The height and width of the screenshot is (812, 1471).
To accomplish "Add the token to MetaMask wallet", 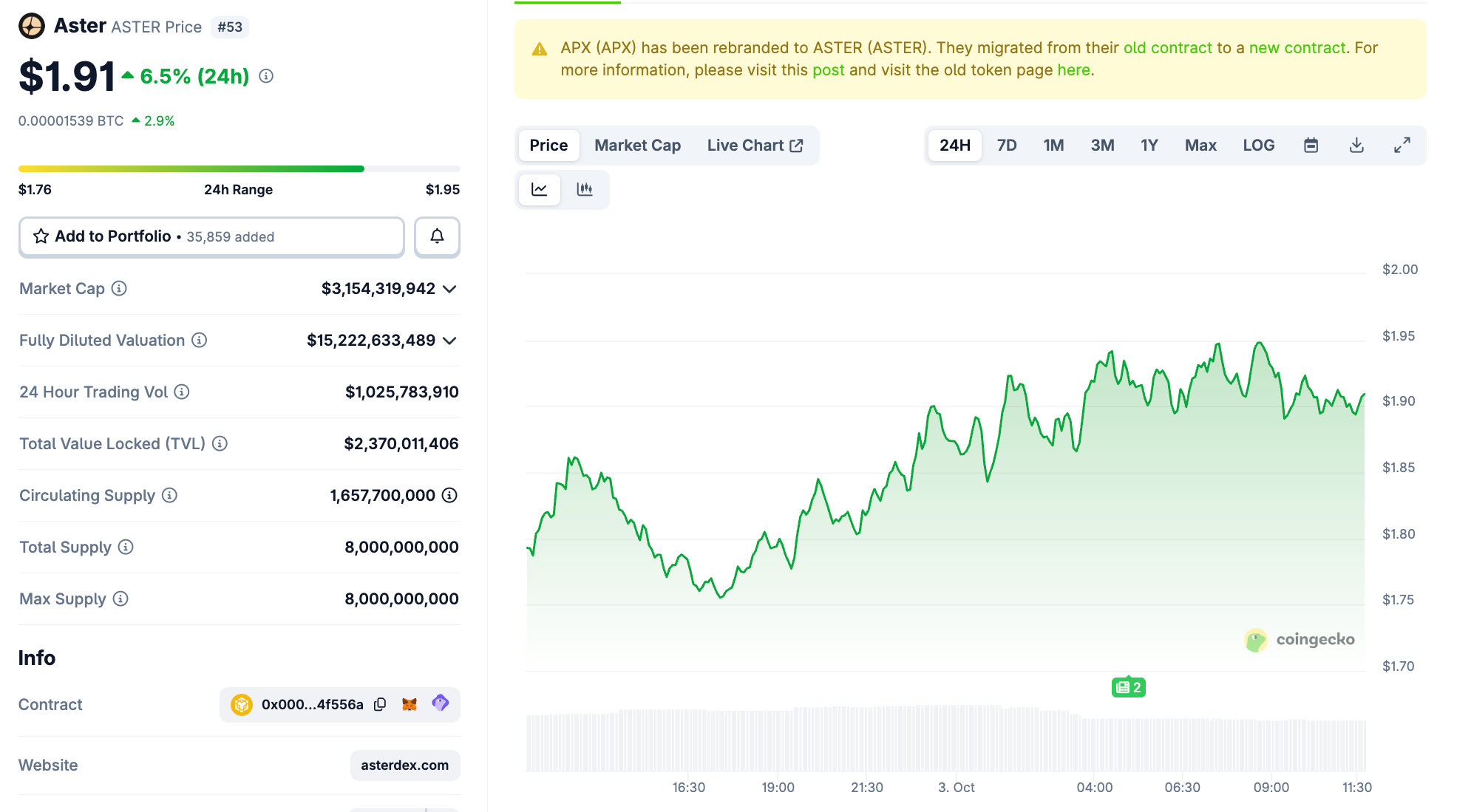I will pyautogui.click(x=409, y=704).
